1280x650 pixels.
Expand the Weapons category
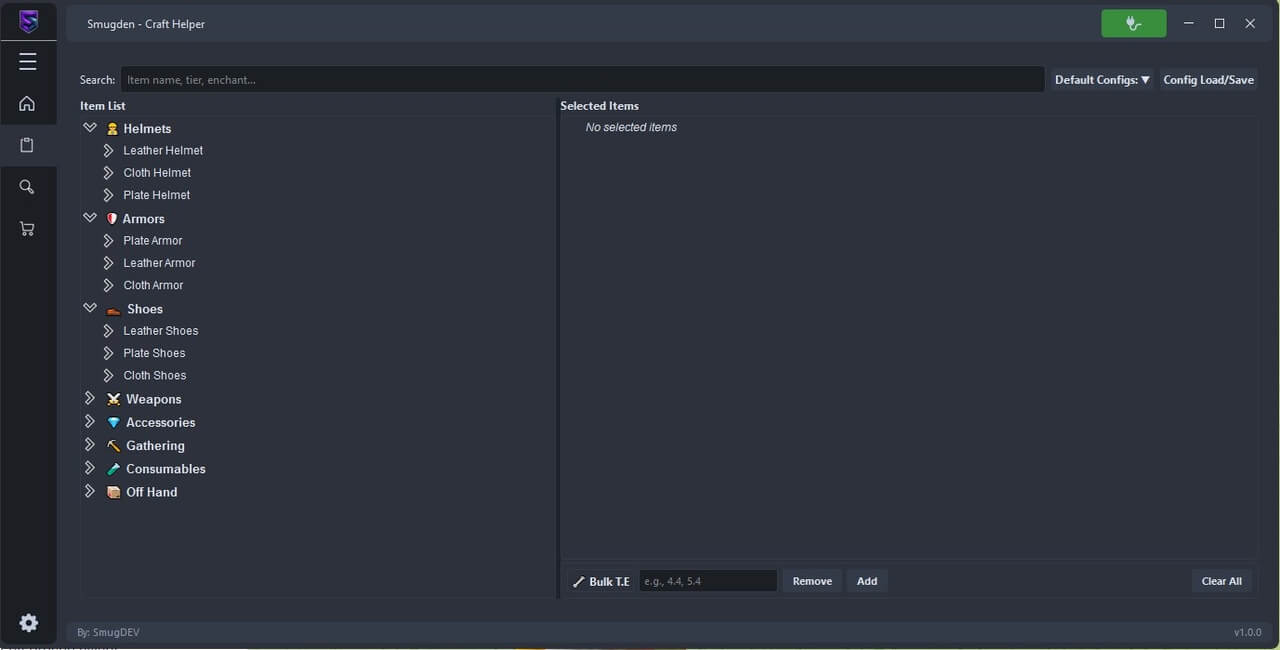click(90, 399)
